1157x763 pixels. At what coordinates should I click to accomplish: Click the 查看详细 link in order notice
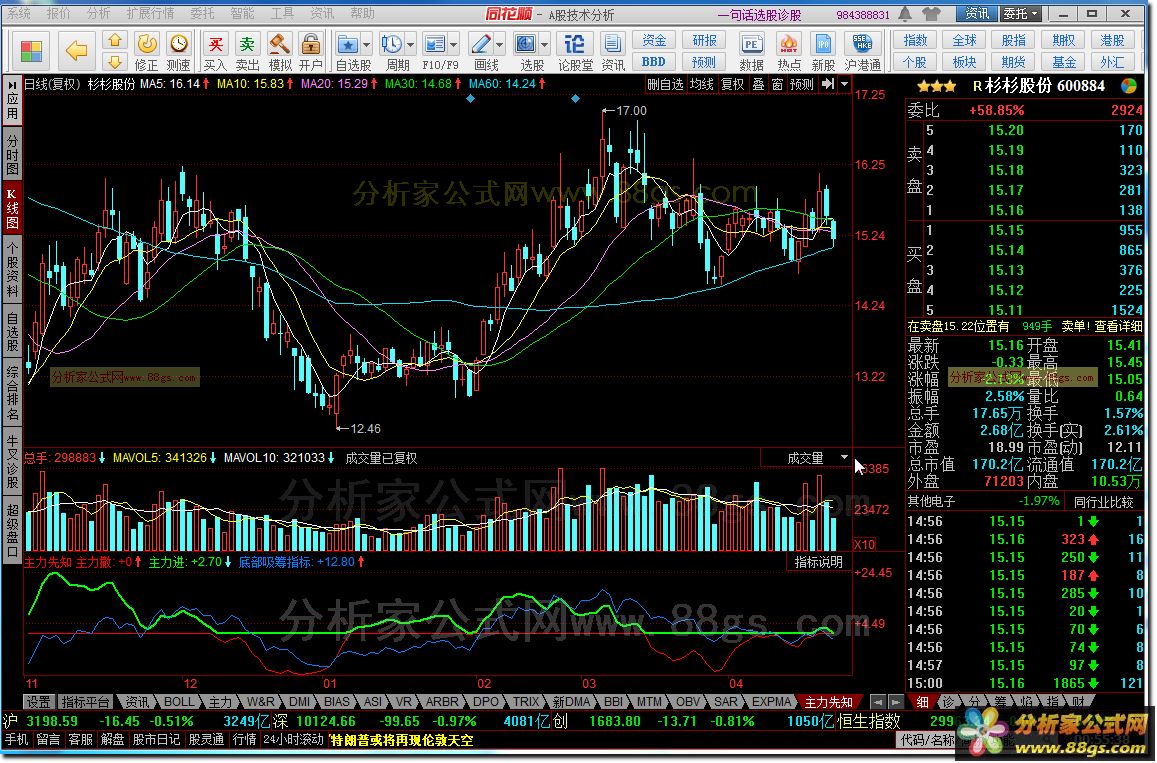(1118, 326)
